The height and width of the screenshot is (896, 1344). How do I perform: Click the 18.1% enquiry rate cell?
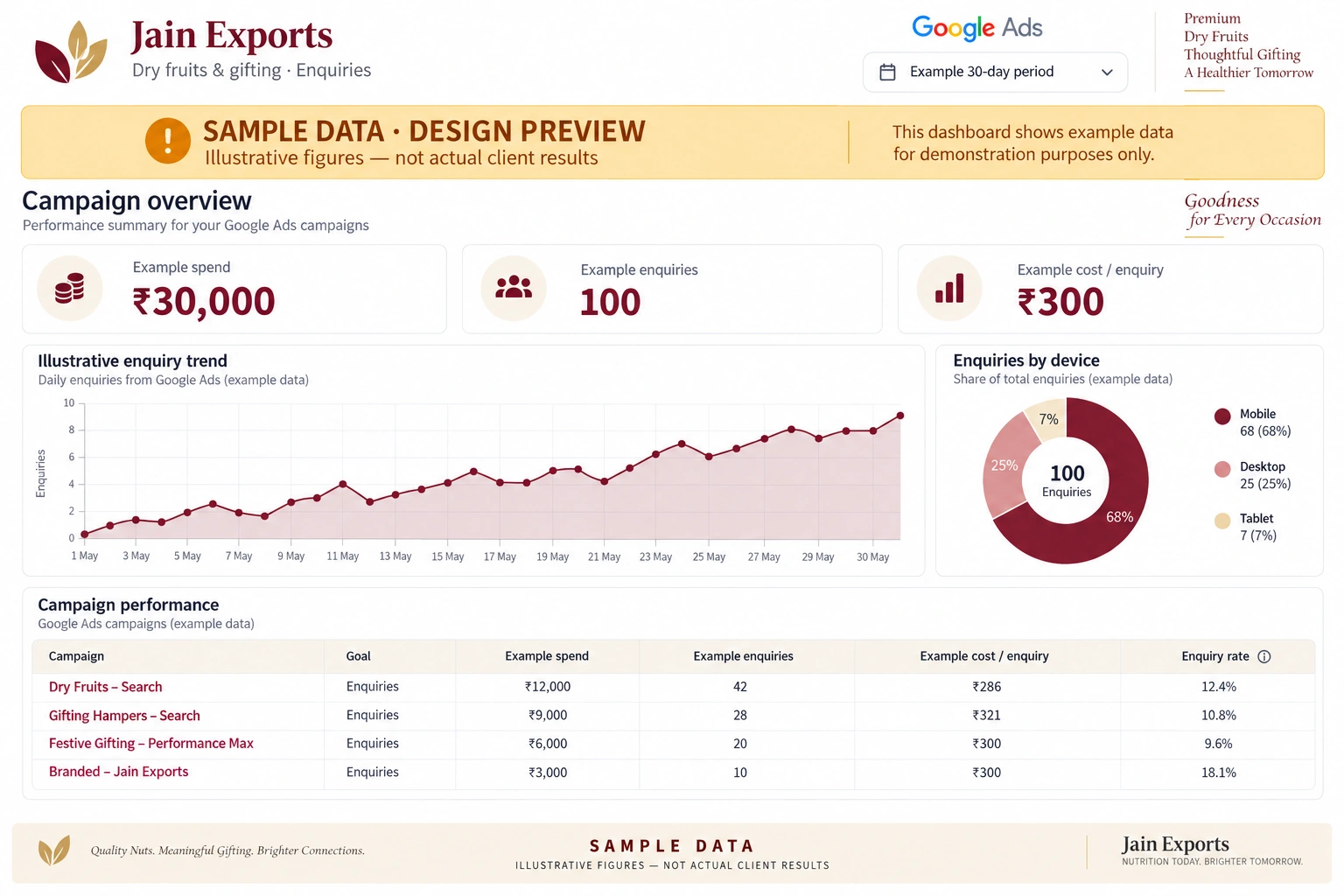(1219, 773)
